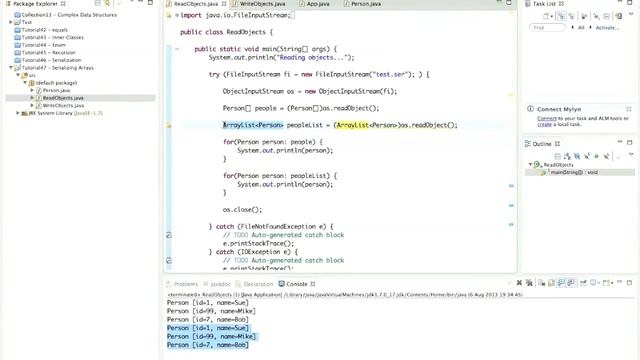Click the Task List delete X icon

pyautogui.click(x=596, y=16)
